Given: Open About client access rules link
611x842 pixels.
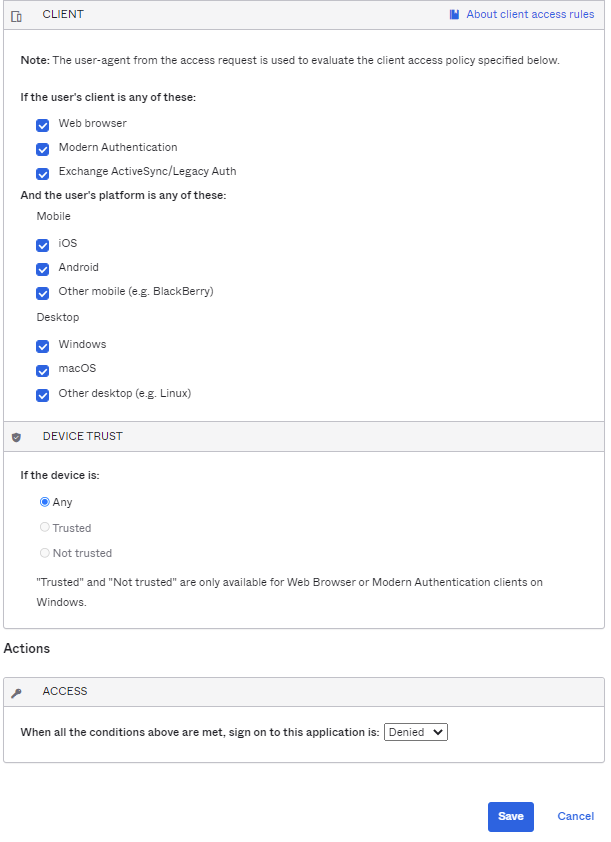Looking at the screenshot, I should (530, 15).
